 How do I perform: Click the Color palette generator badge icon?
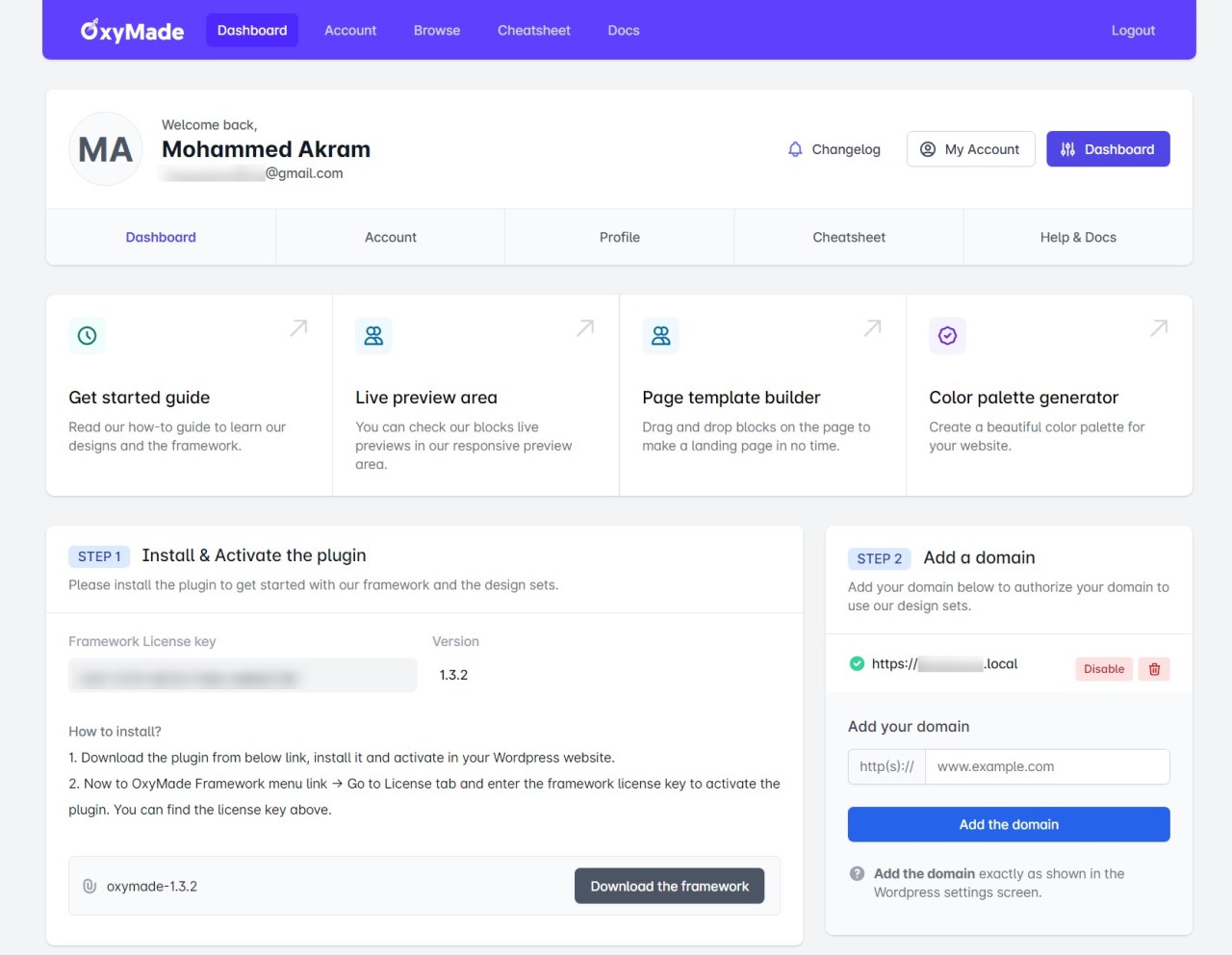tap(947, 336)
